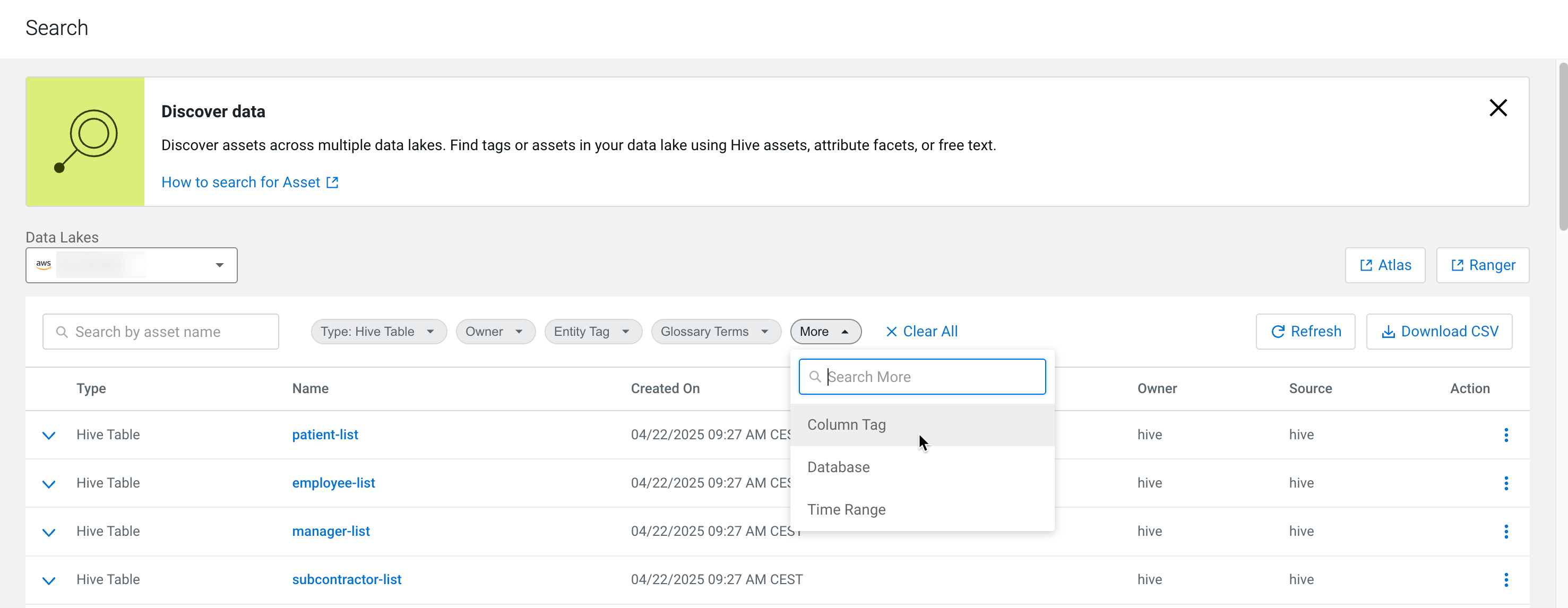Choose Time Range in More menu
Viewport: 1568px width, 608px height.
(846, 509)
